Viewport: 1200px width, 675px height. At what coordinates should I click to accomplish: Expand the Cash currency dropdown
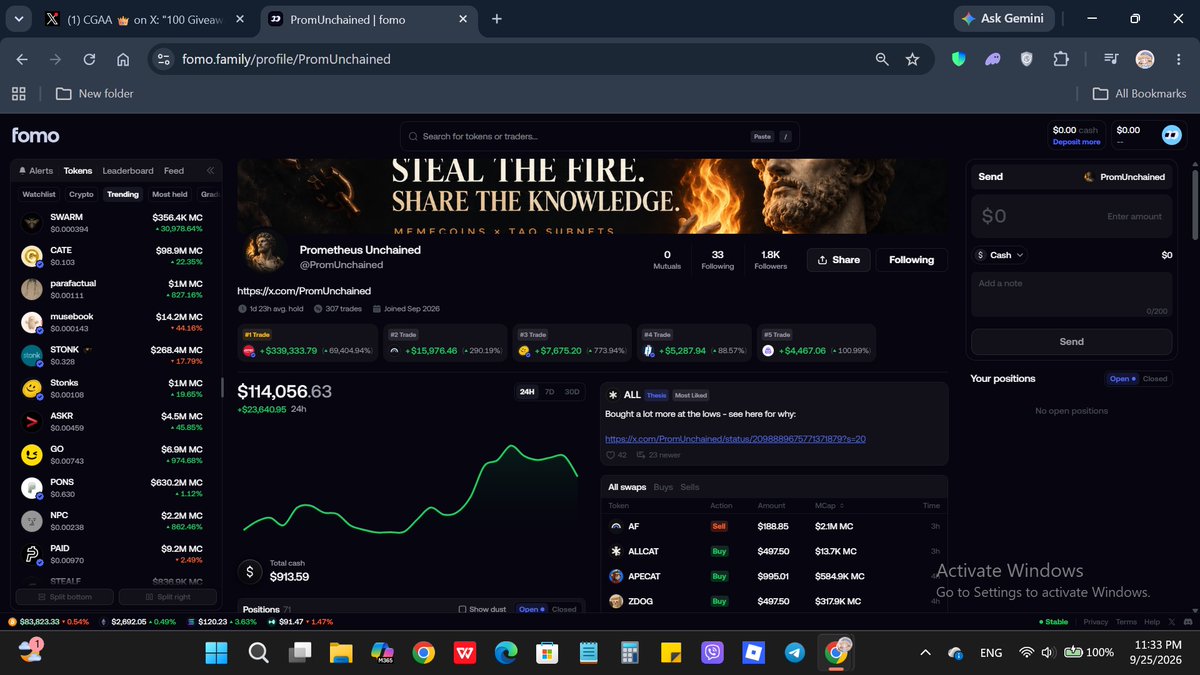(1000, 255)
